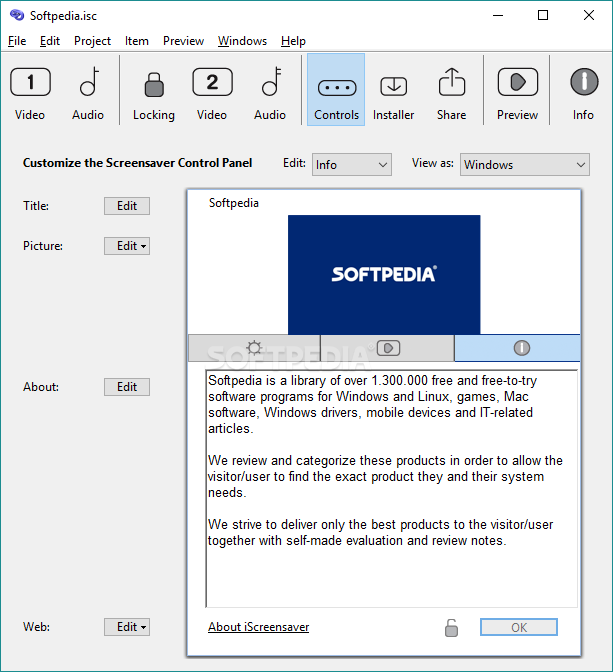This screenshot has width=613, height=672.
Task: Click the Softpedia title text in preview
Action: (234, 203)
